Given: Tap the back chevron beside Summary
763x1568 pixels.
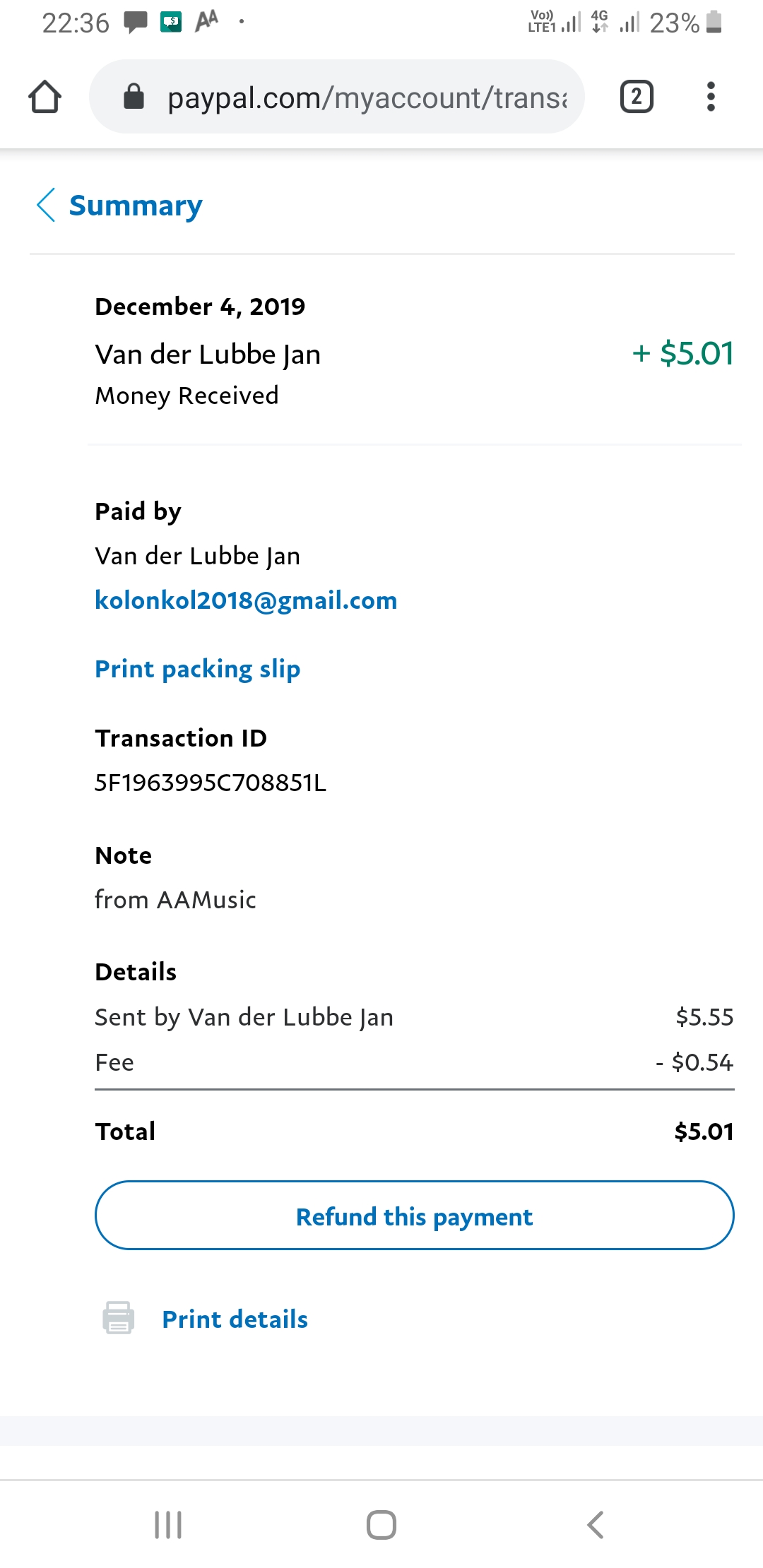Looking at the screenshot, I should pyautogui.click(x=46, y=206).
